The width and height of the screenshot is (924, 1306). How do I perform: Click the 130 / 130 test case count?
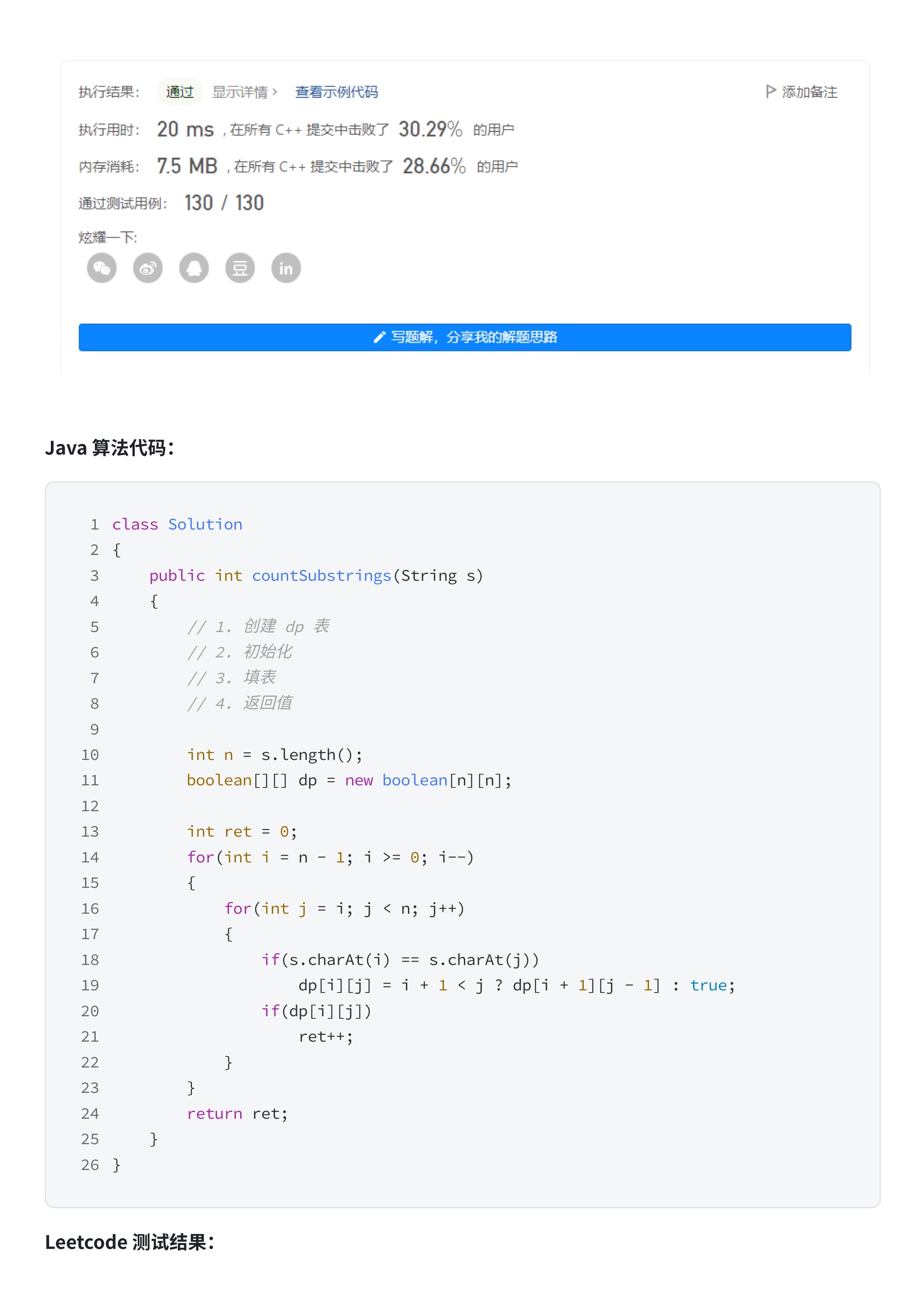click(224, 203)
